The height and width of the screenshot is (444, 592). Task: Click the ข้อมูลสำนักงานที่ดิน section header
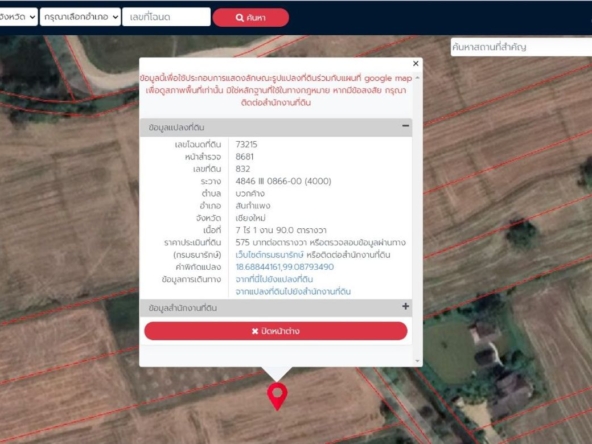click(x=276, y=308)
